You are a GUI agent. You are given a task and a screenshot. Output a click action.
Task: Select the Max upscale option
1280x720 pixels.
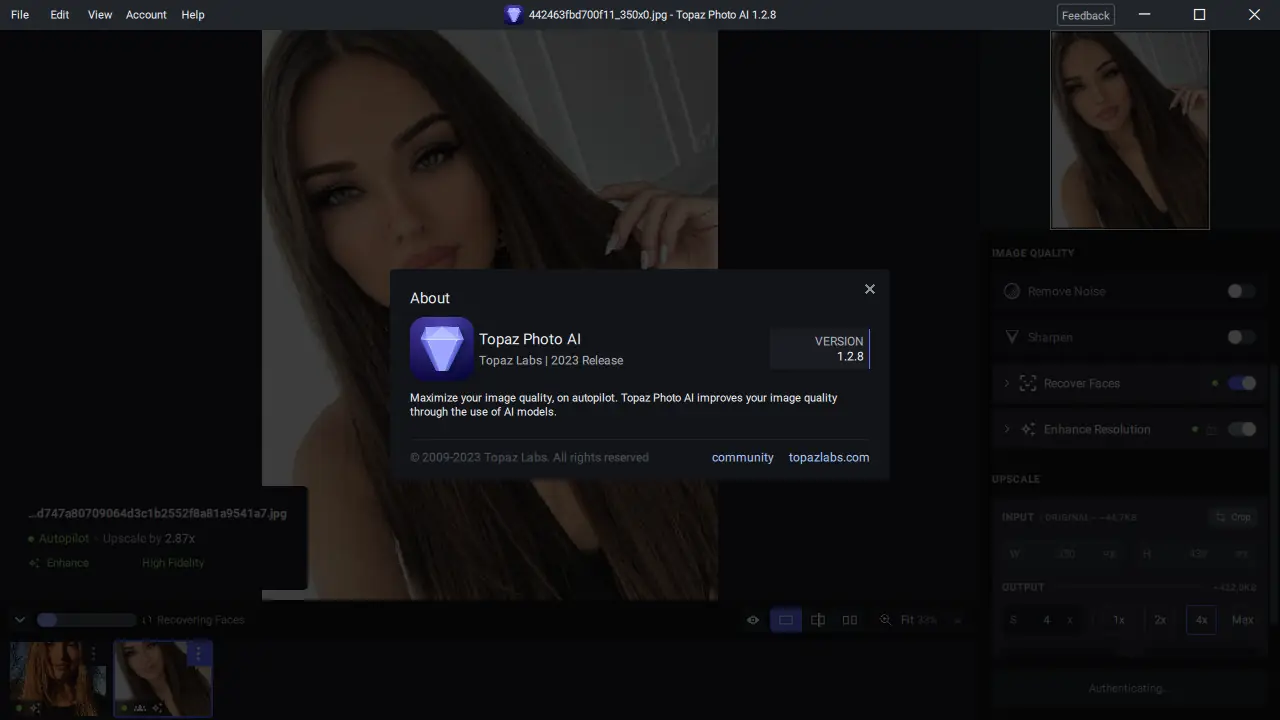click(1243, 620)
